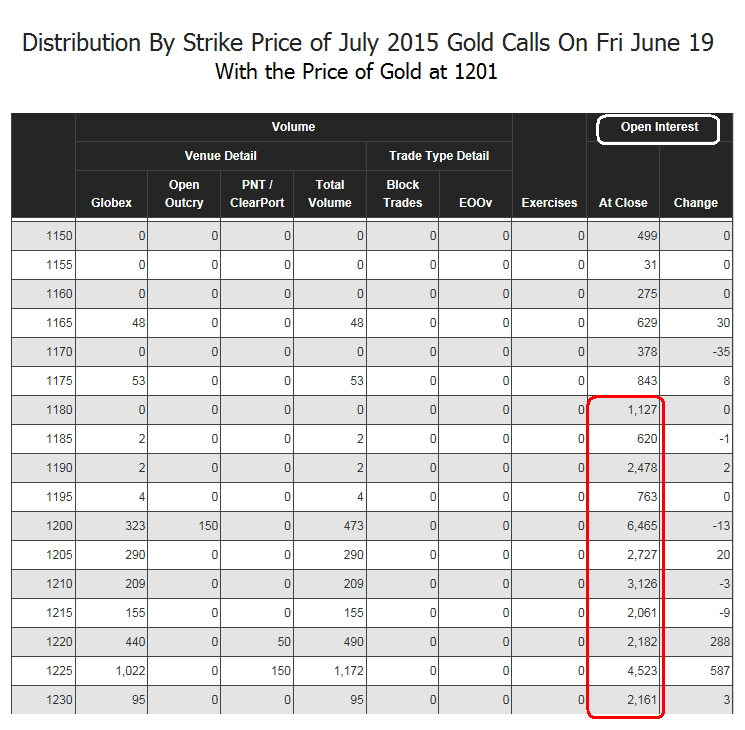
Task: Click the chart title mentioning July 2015 Gold Calls
Action: pos(367,44)
